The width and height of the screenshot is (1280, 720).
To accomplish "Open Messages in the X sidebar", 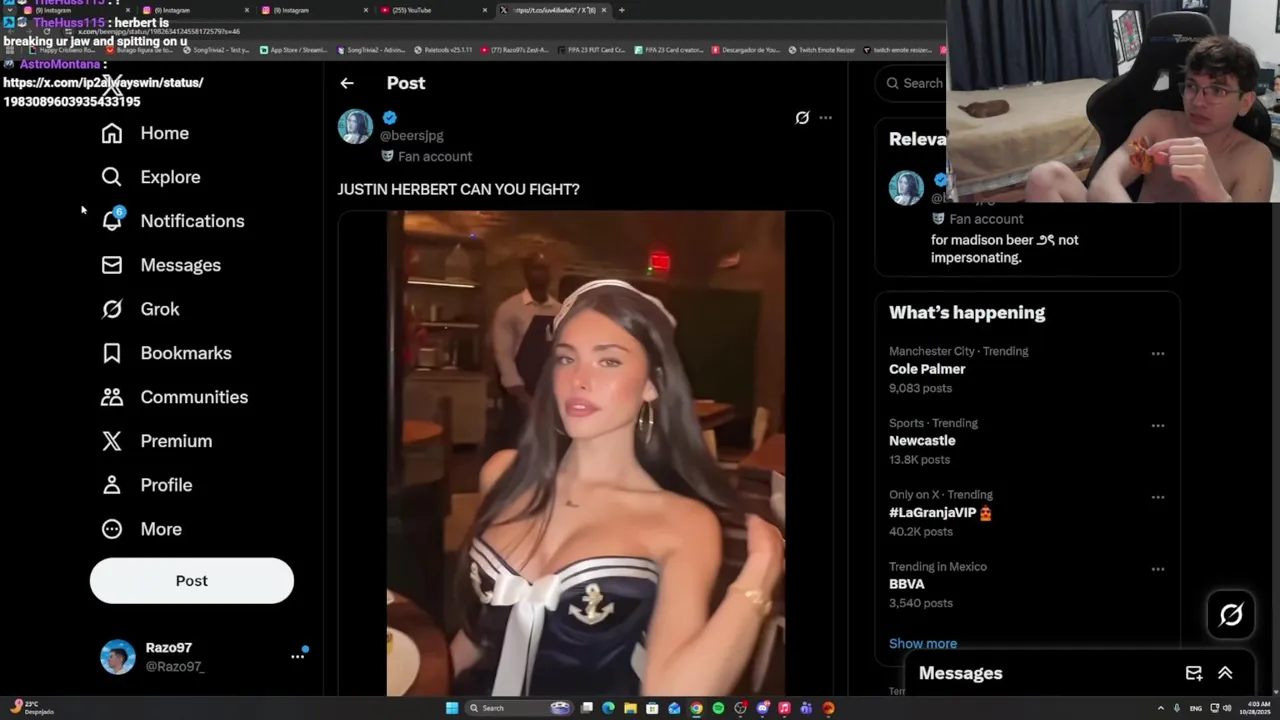I will click(161, 265).
